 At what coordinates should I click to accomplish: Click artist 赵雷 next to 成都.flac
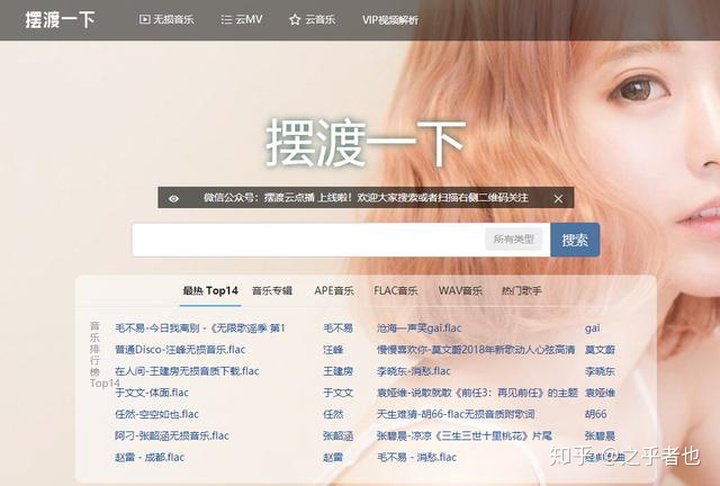[x=333, y=457]
